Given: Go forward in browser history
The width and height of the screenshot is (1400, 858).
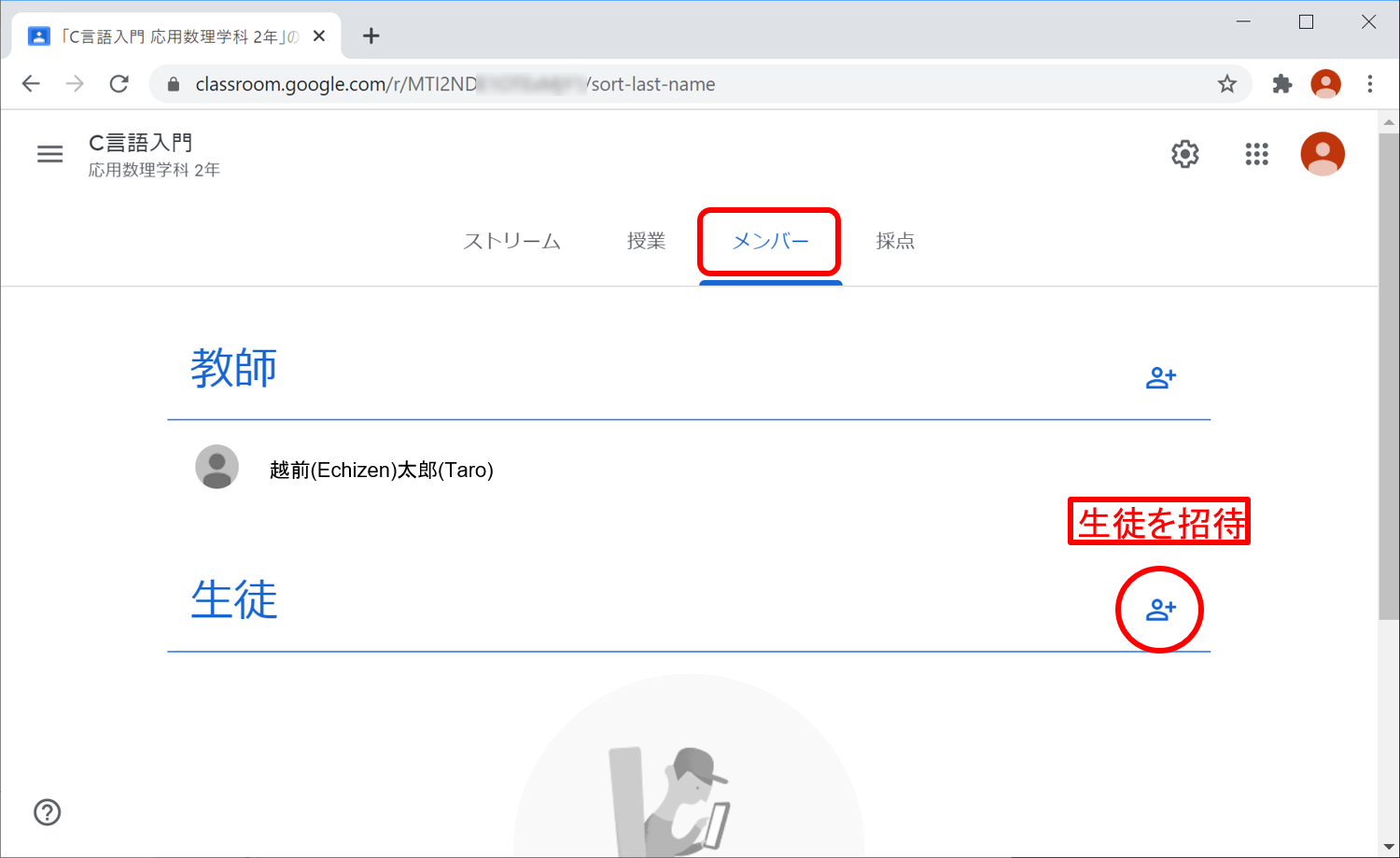Looking at the screenshot, I should pyautogui.click(x=75, y=84).
